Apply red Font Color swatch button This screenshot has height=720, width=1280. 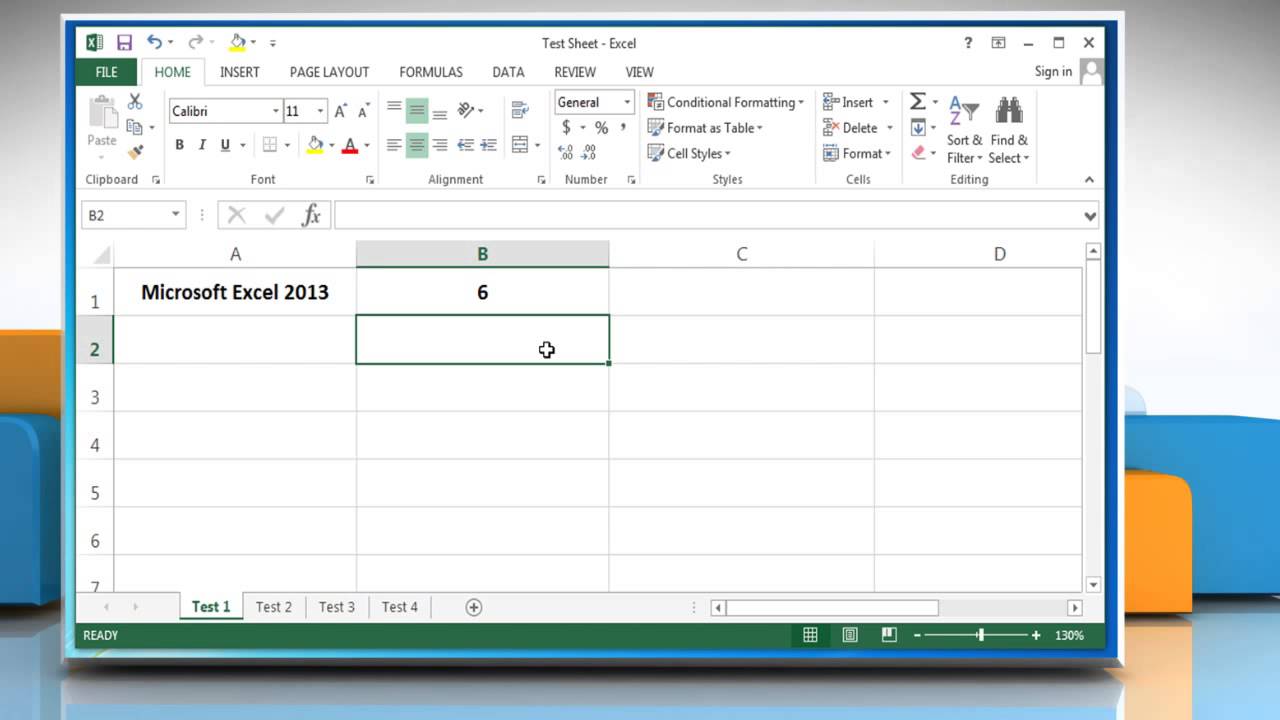click(x=350, y=145)
